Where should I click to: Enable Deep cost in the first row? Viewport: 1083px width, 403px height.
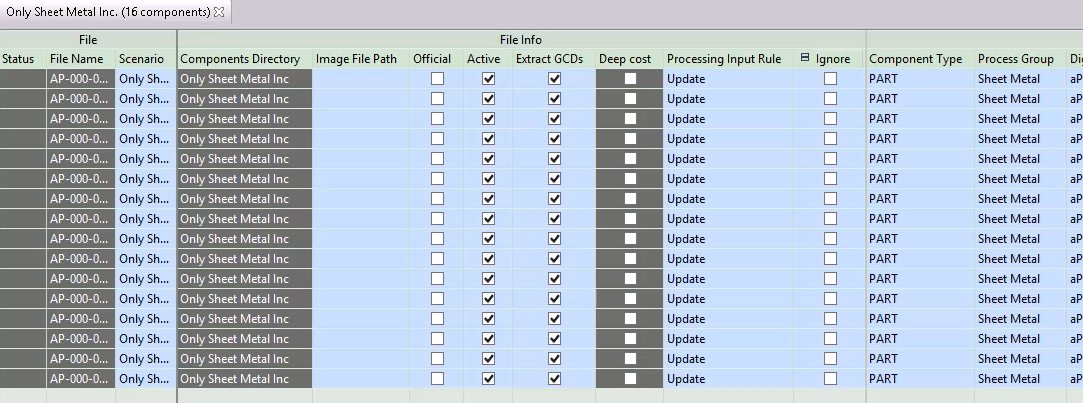click(630, 79)
